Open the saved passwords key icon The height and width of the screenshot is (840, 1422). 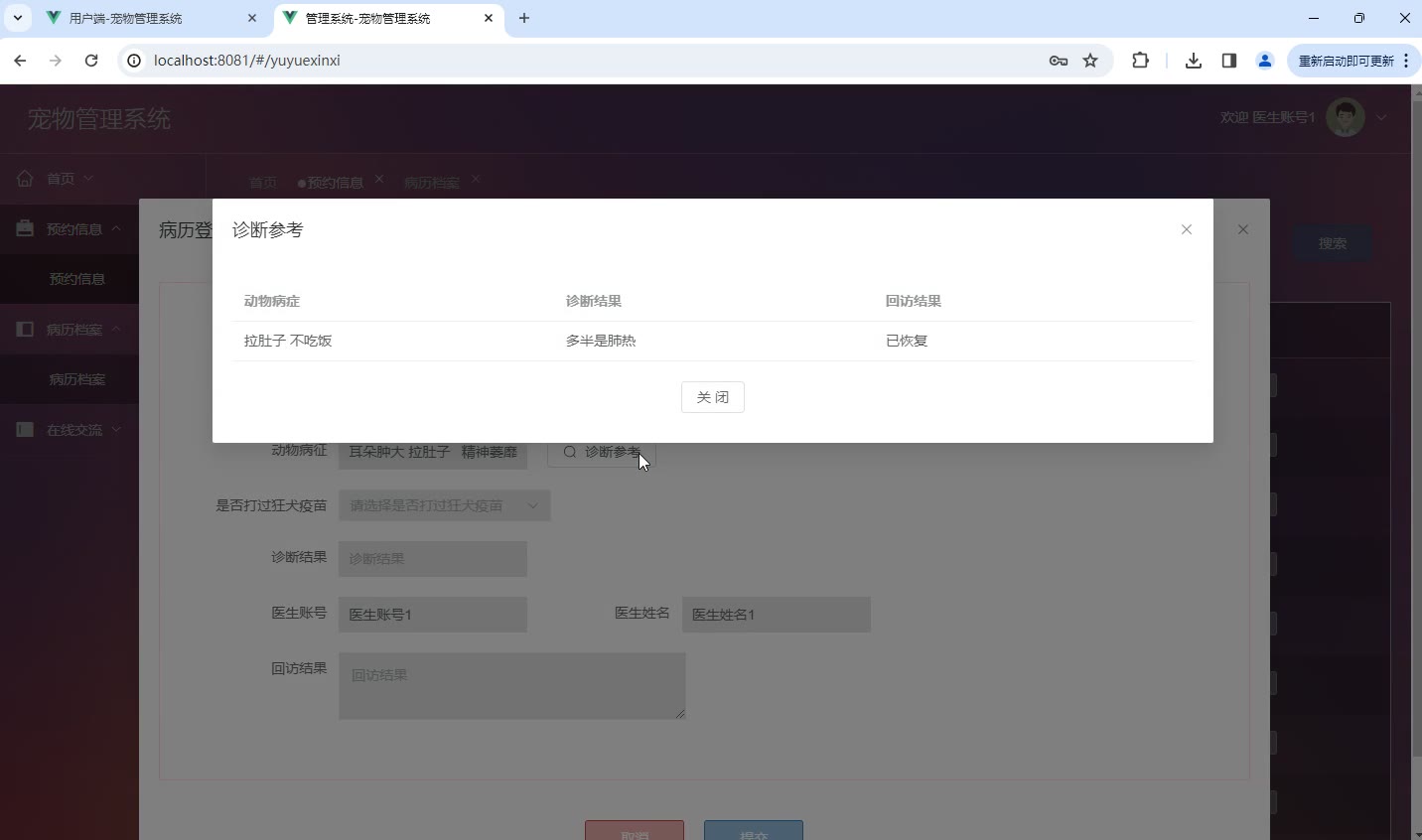click(x=1059, y=61)
